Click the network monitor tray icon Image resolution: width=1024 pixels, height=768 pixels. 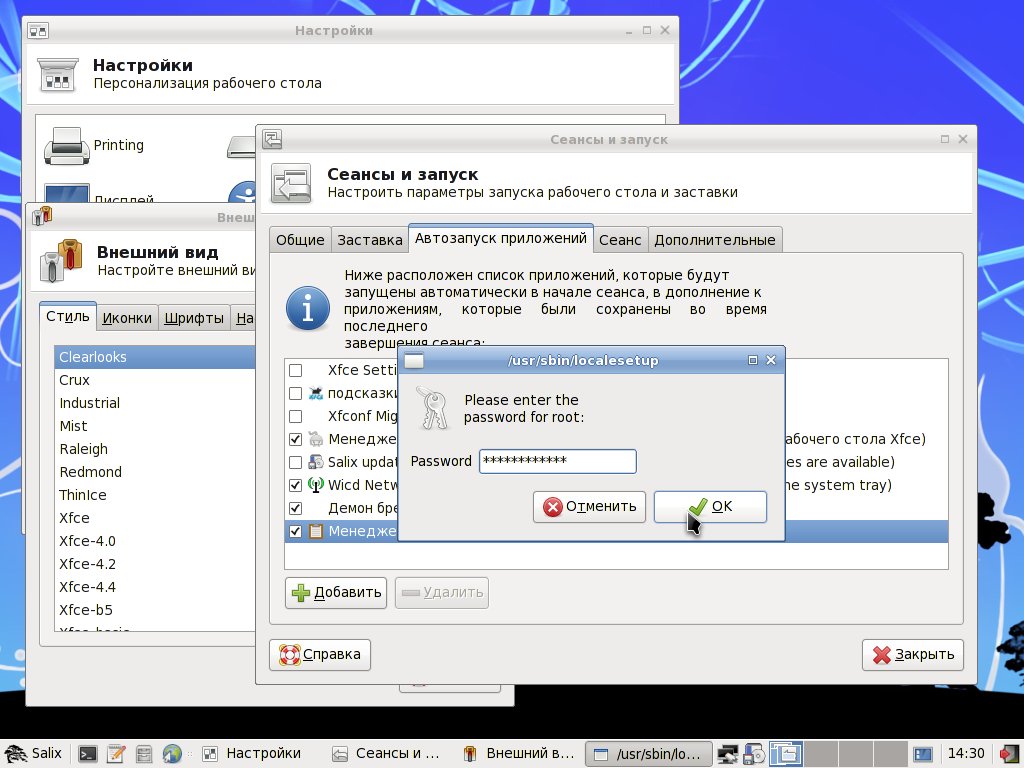click(728, 754)
